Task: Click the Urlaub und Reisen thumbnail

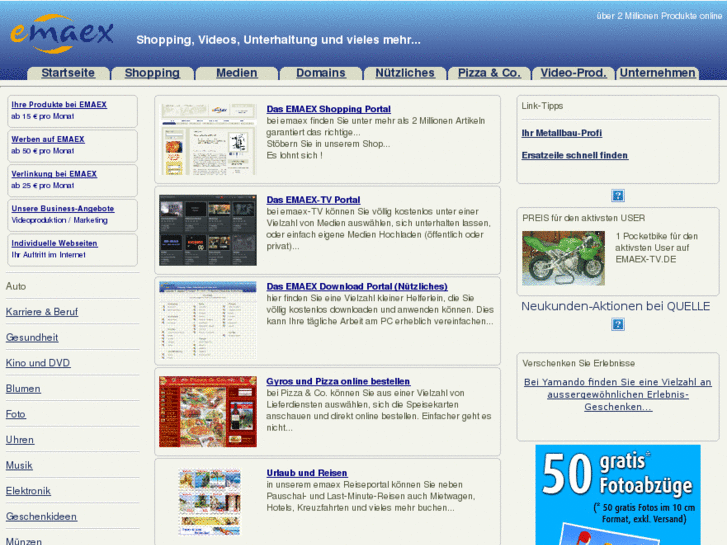Action: (210, 502)
